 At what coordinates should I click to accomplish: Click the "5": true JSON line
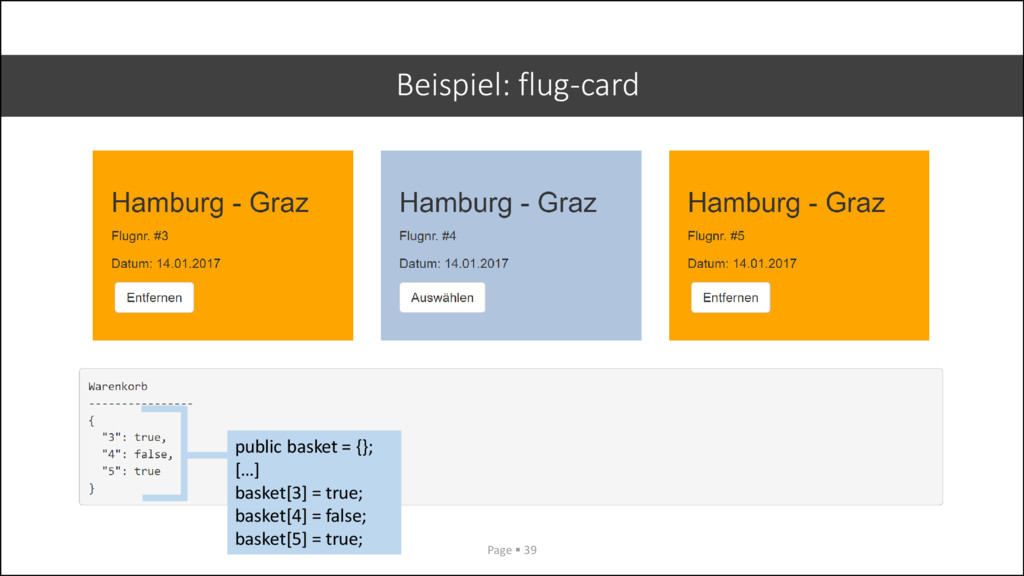[131, 471]
